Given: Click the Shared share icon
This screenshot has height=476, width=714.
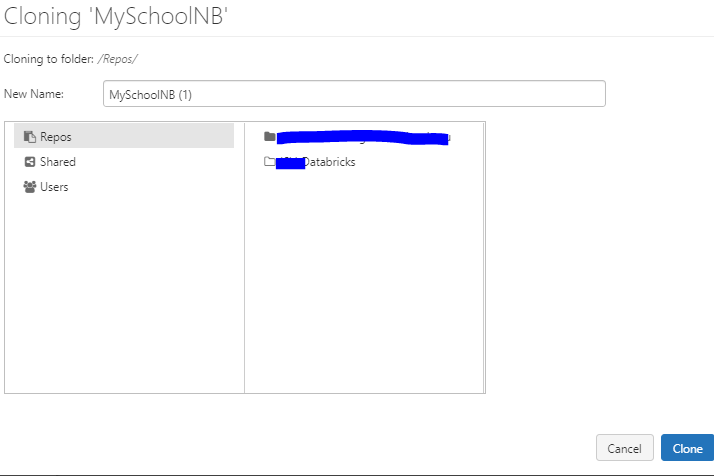Looking at the screenshot, I should pyautogui.click(x=29, y=162).
